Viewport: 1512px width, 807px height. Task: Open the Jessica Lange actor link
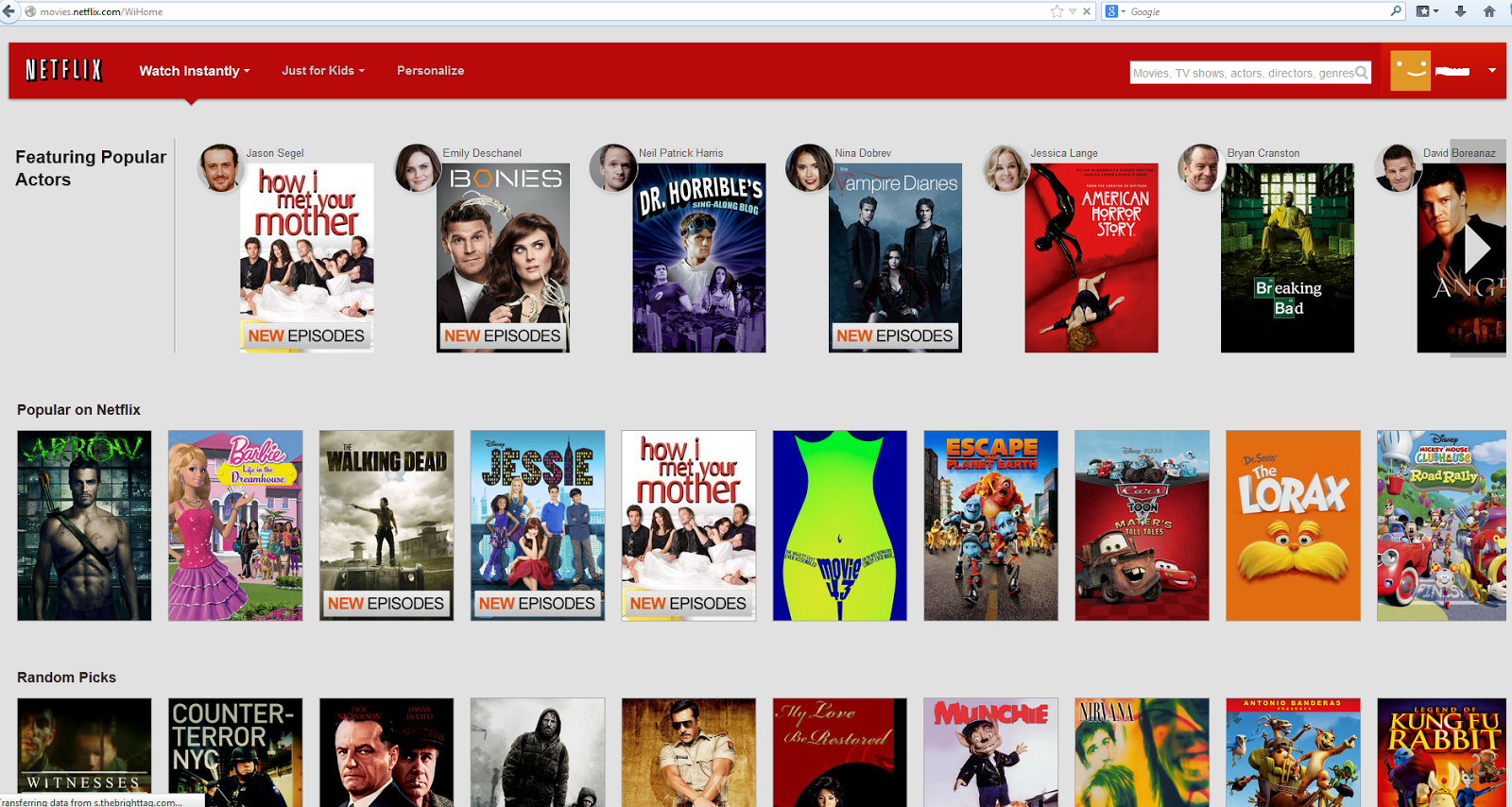click(1064, 153)
